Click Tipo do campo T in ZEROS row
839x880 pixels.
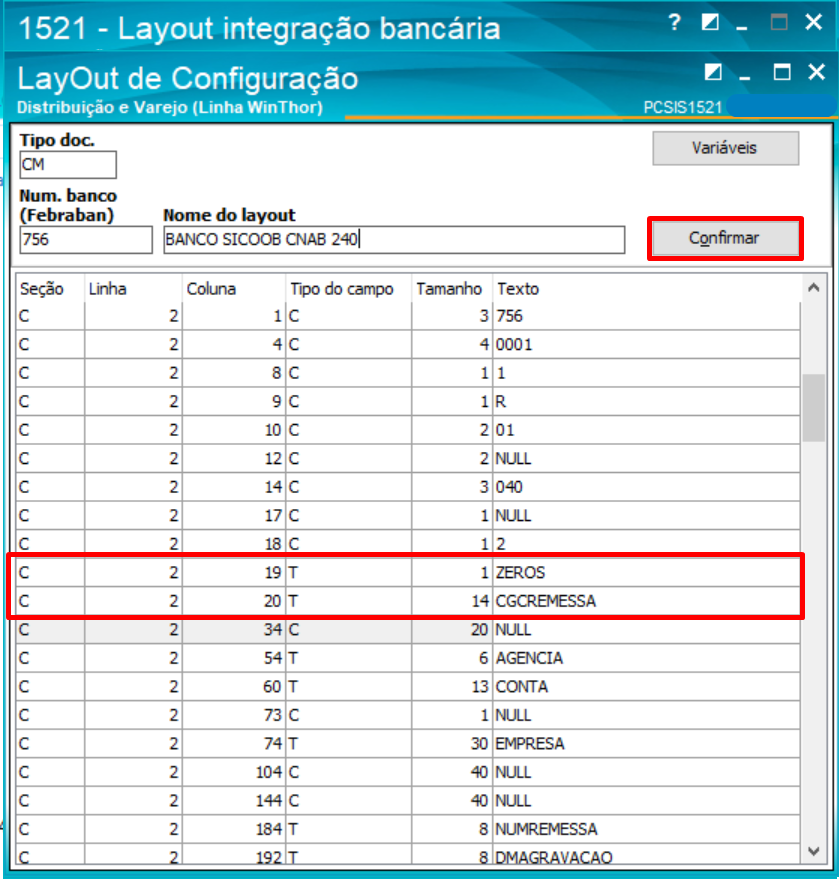349,573
